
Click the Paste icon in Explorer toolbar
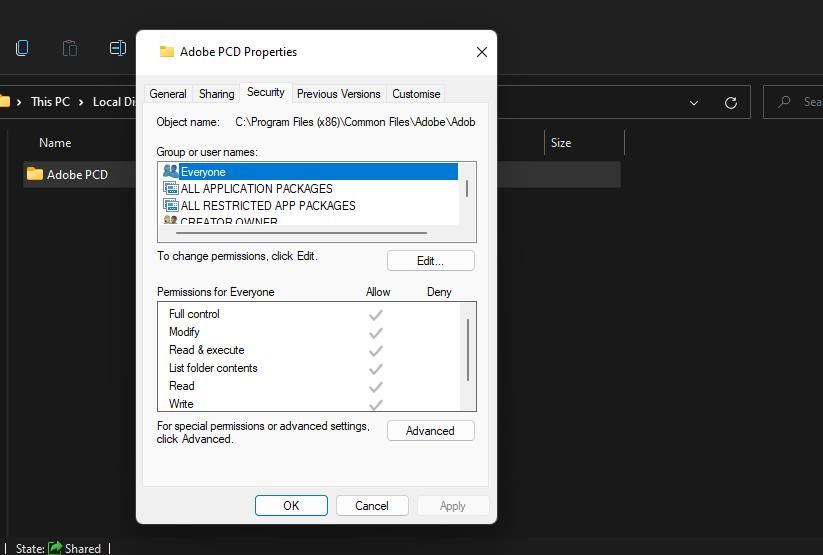point(69,48)
